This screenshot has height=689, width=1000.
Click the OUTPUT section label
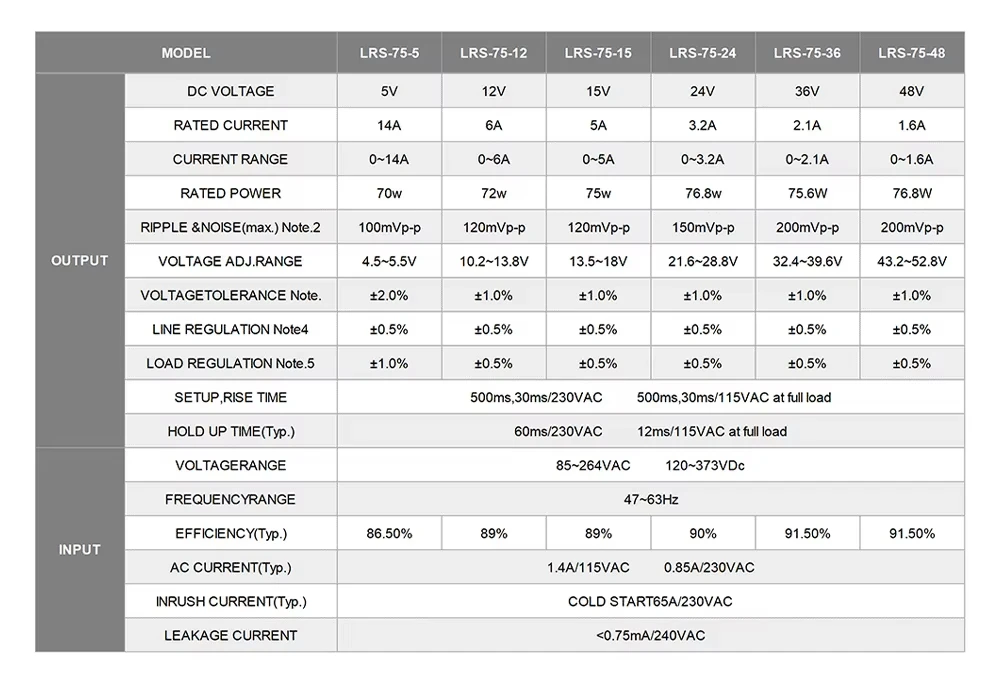point(80,261)
